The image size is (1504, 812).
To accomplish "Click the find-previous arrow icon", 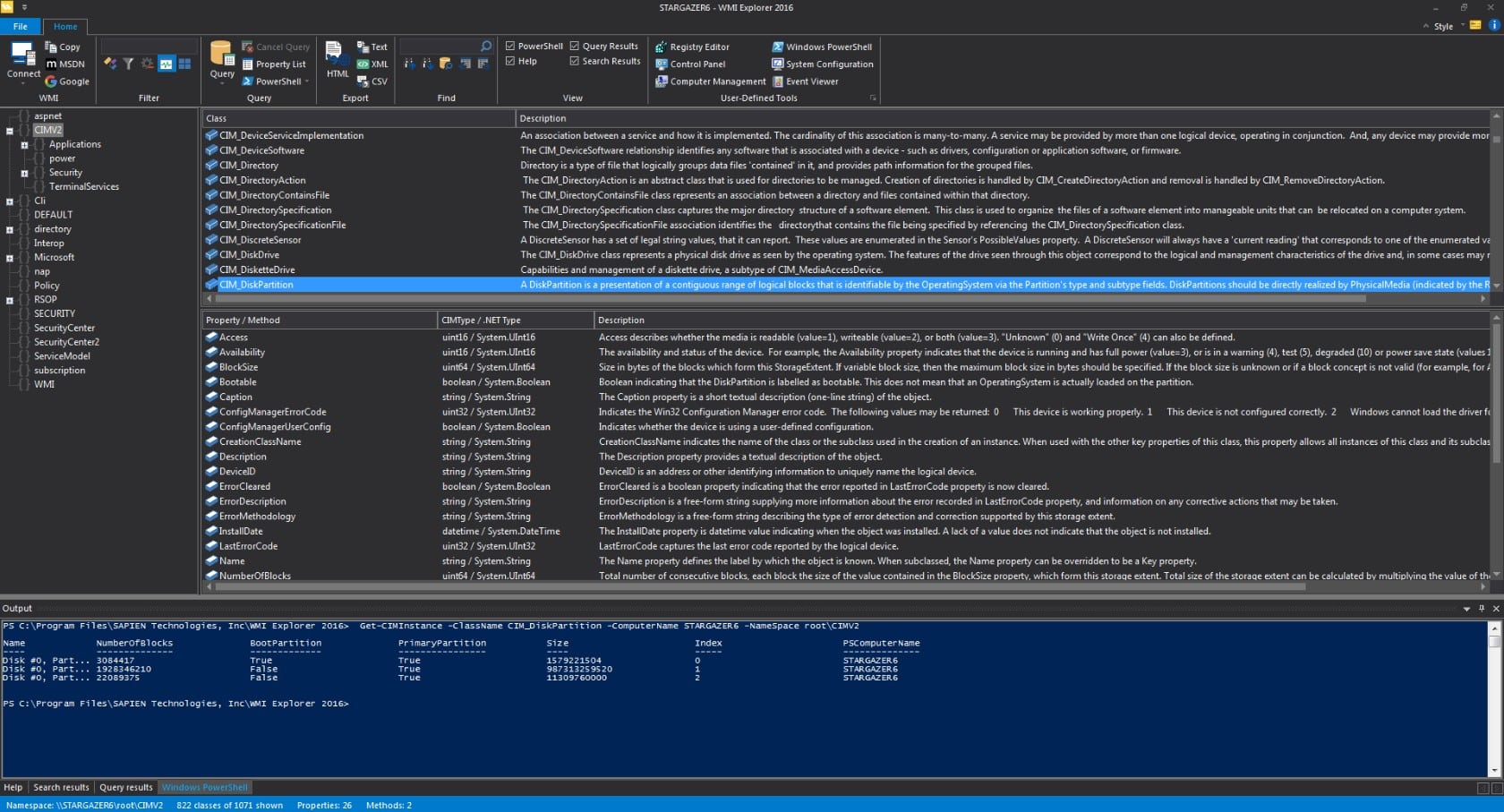I will 409,64.
